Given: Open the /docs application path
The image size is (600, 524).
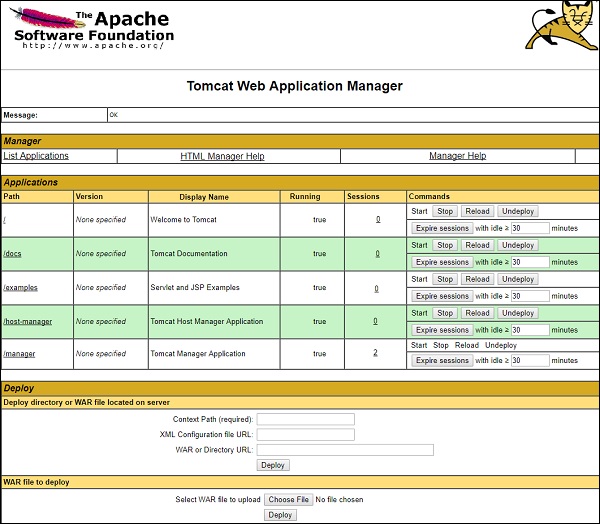Looking at the screenshot, I should 13,254.
